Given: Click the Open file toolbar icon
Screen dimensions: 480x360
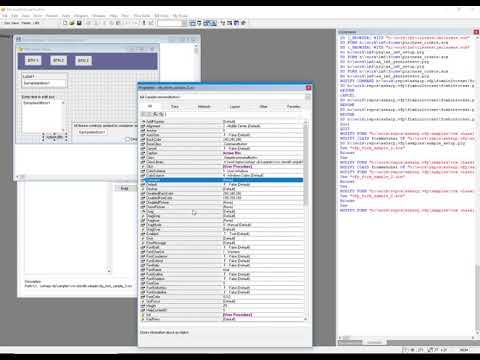Looking at the screenshot, I should click(72, 23).
